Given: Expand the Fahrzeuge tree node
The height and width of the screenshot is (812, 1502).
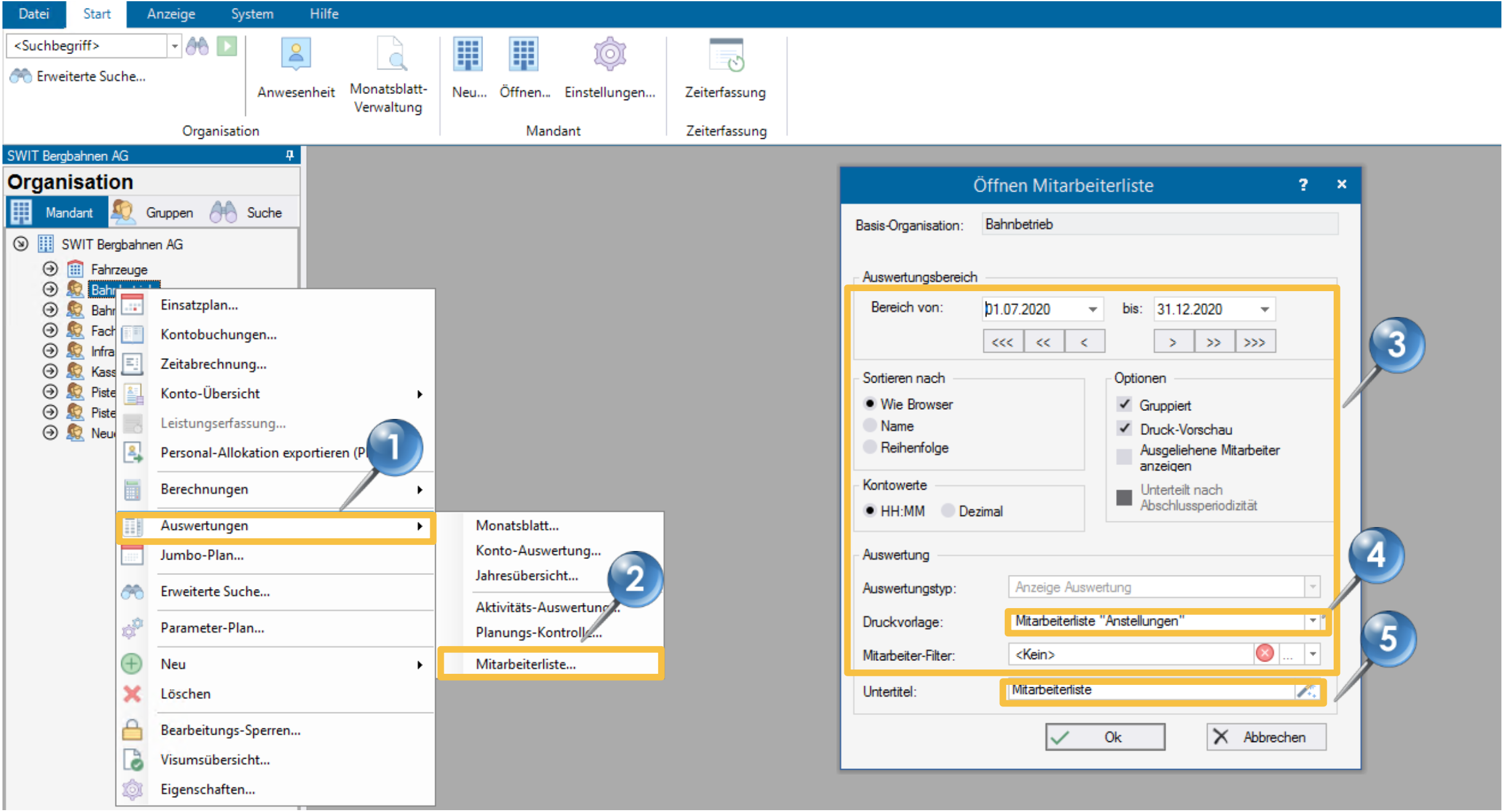Looking at the screenshot, I should click(50, 269).
